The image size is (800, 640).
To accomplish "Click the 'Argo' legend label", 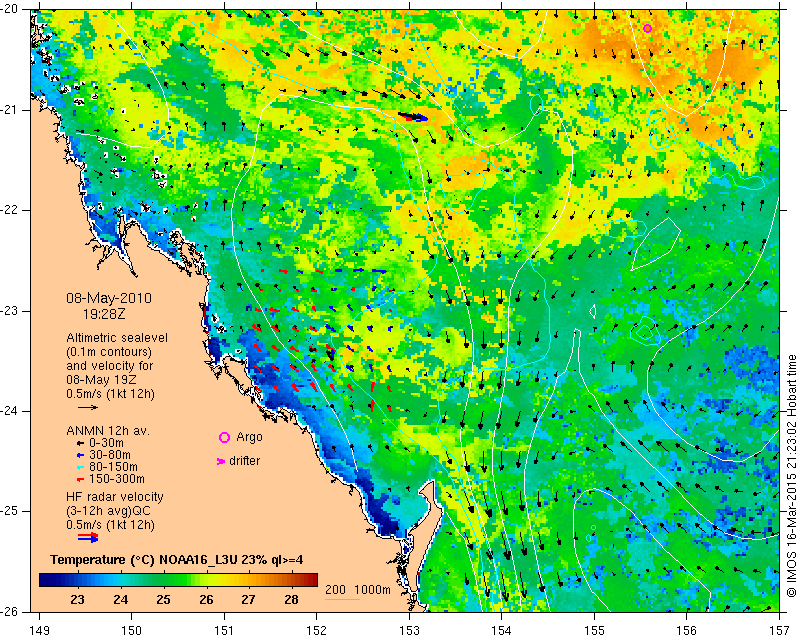I will click(x=249, y=437).
